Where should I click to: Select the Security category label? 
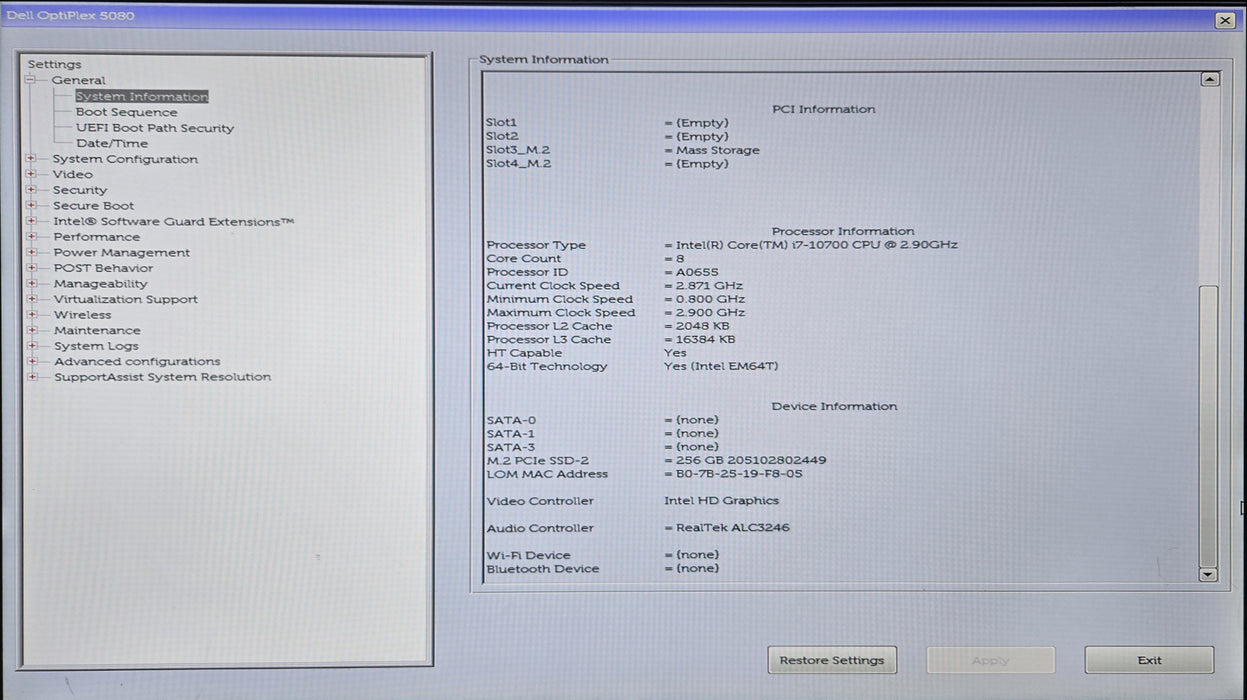pos(80,190)
